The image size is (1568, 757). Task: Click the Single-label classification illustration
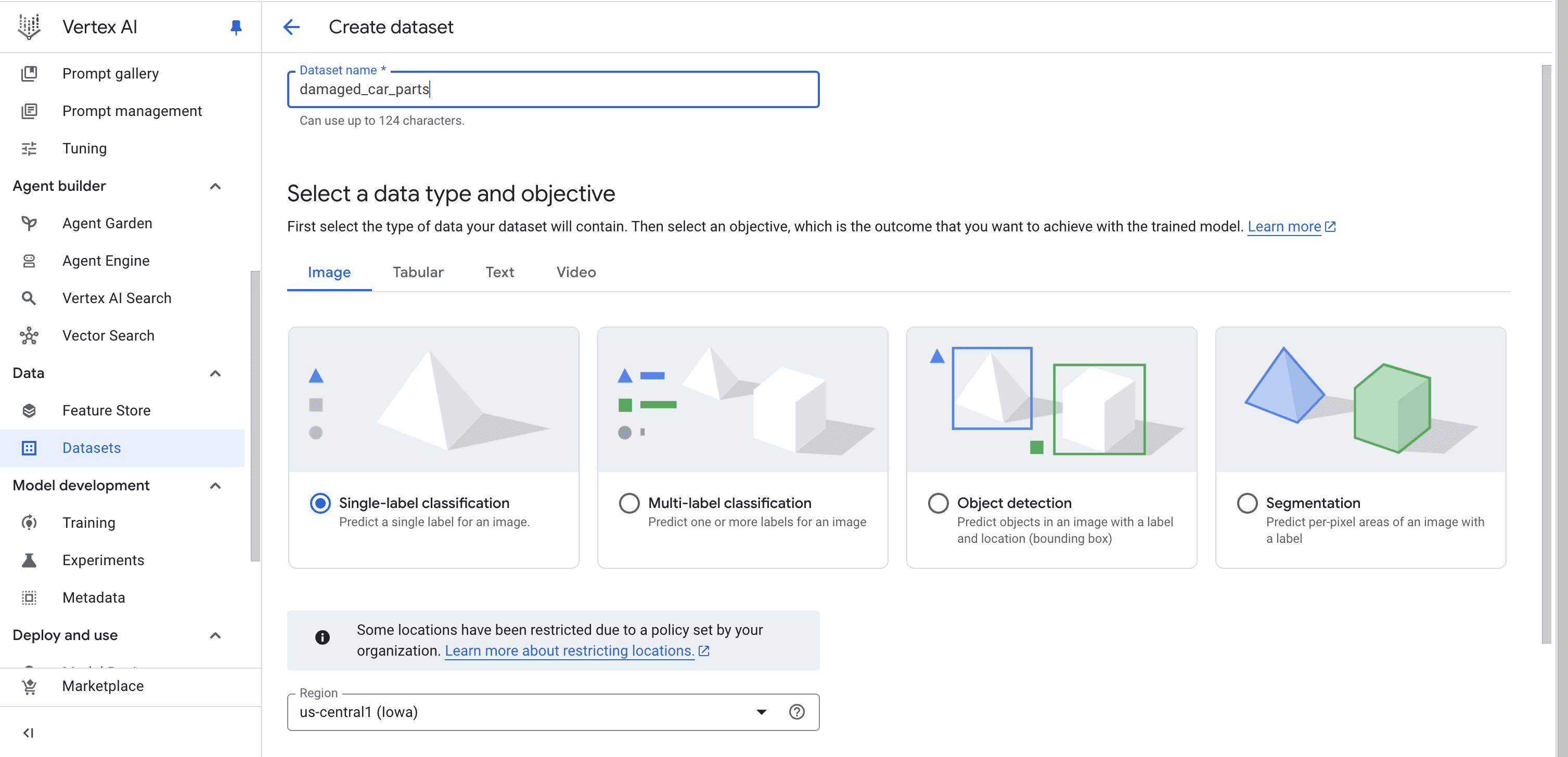tap(433, 400)
